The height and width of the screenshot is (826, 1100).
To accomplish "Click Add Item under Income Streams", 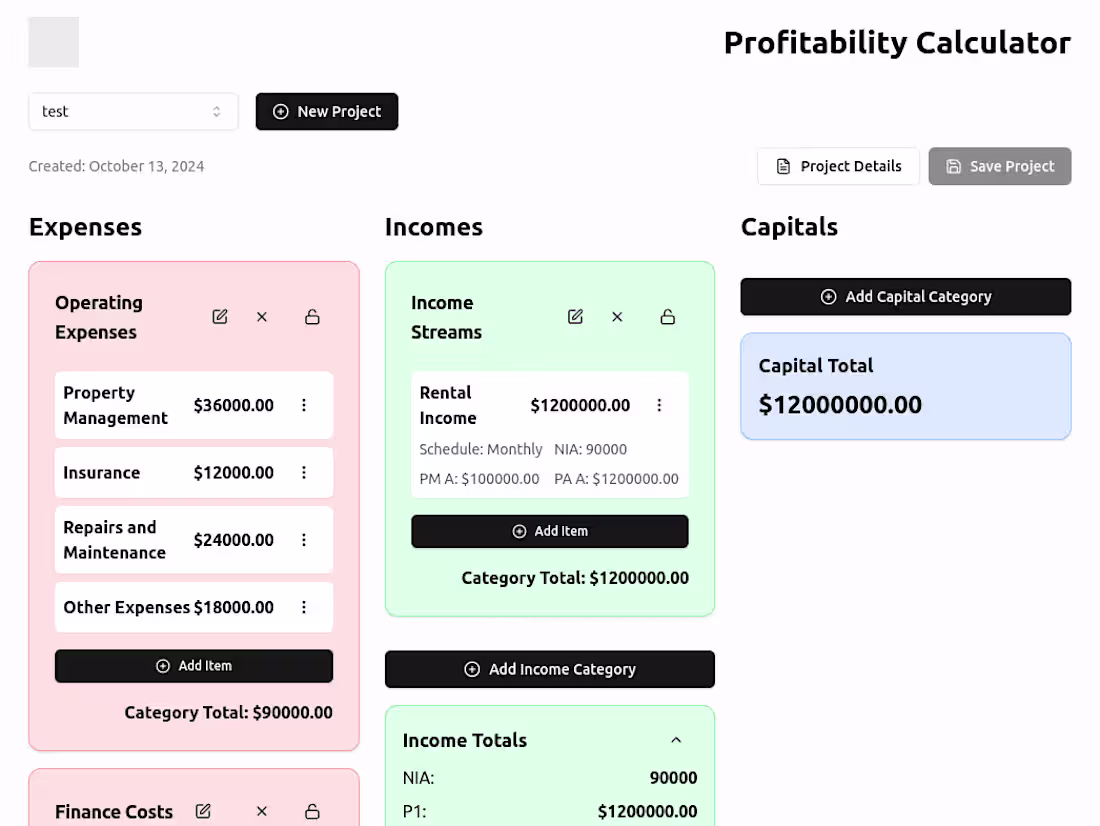I will (x=549, y=531).
